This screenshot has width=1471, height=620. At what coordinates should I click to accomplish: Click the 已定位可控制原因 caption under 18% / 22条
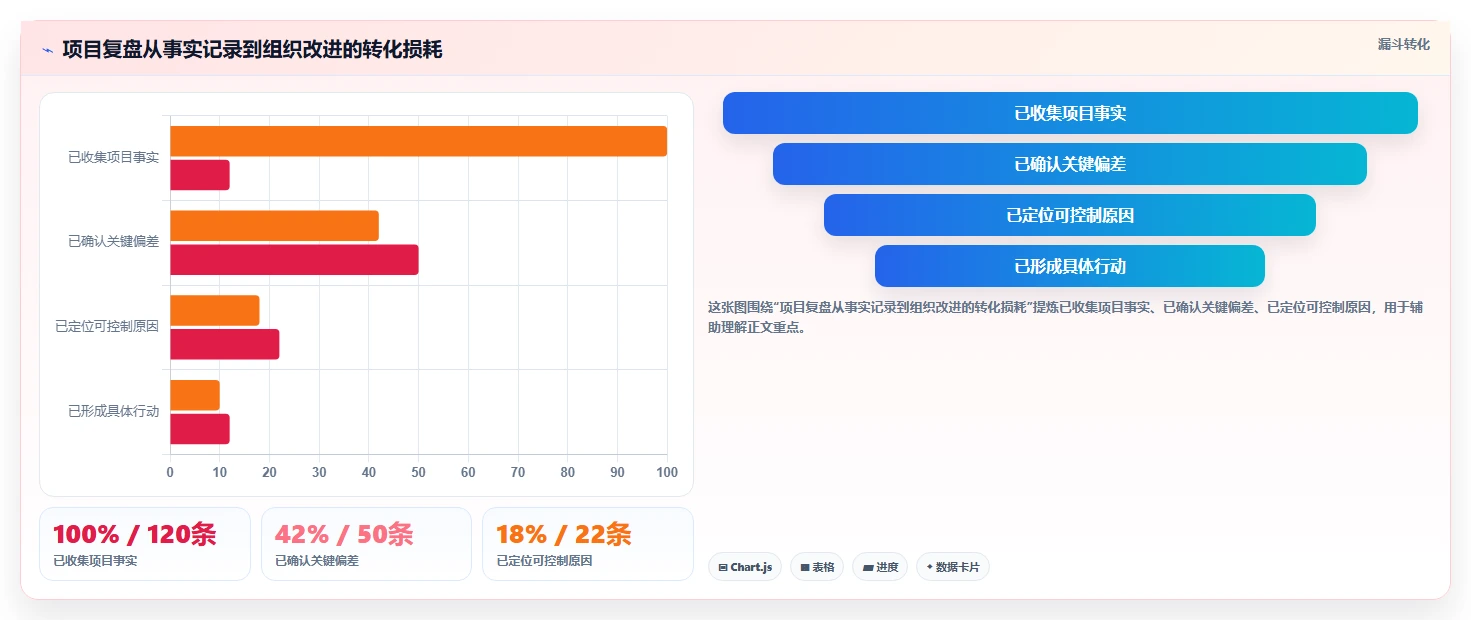545,561
